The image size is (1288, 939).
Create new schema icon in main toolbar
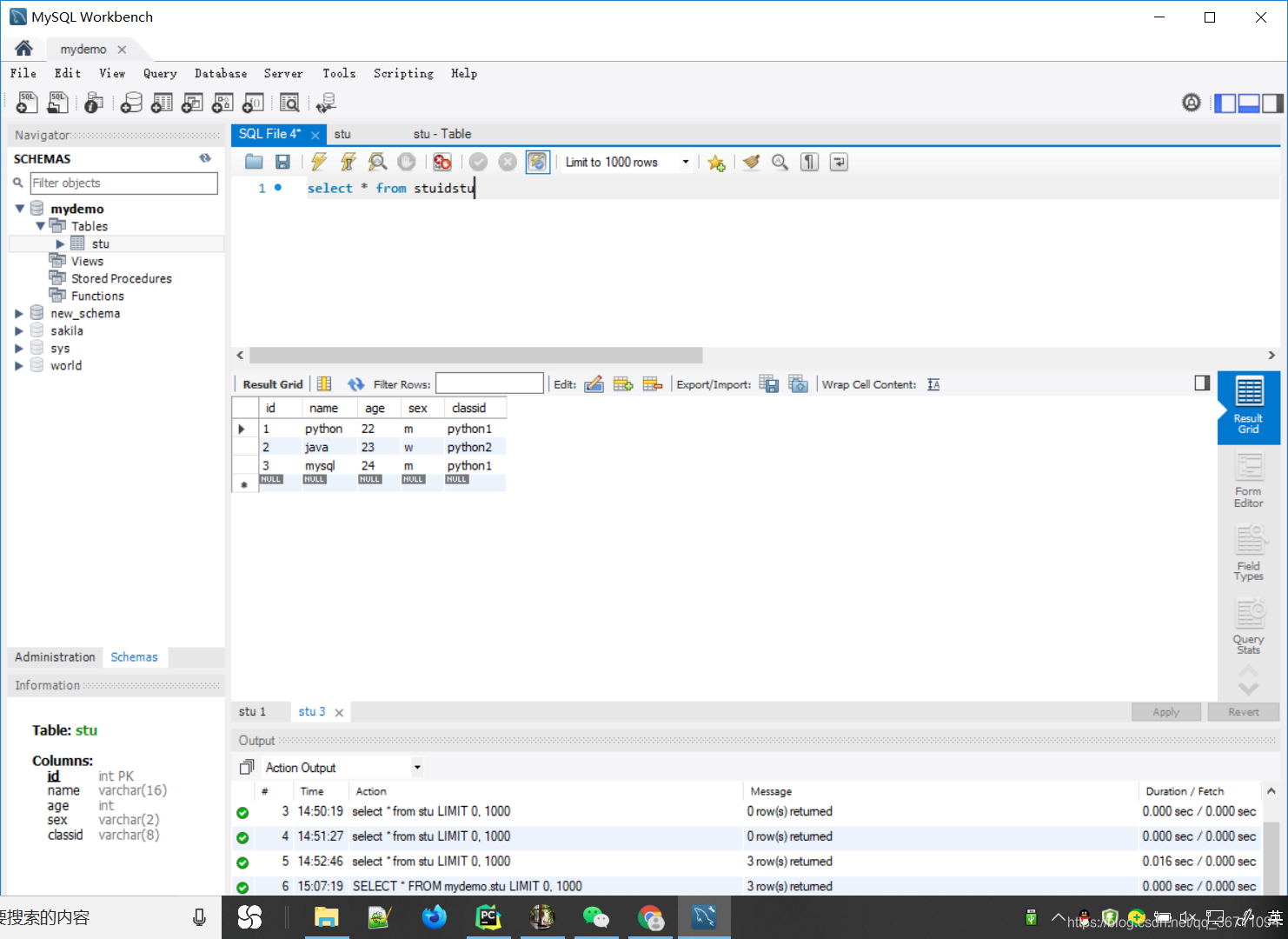(x=131, y=103)
